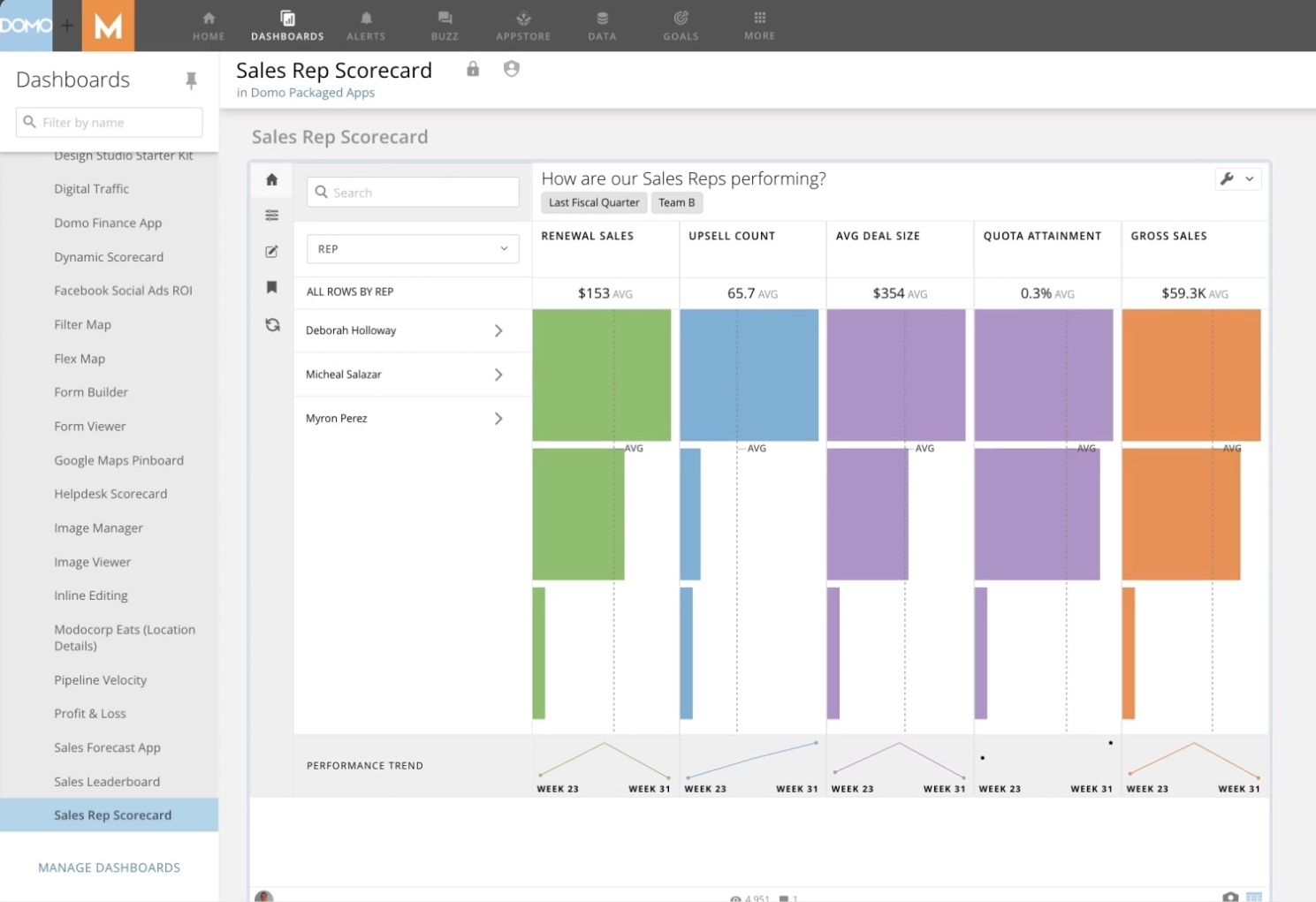Screen dimensions: 1316x902
Task: Open the Appstore icon in the top bar
Action: pos(522,25)
